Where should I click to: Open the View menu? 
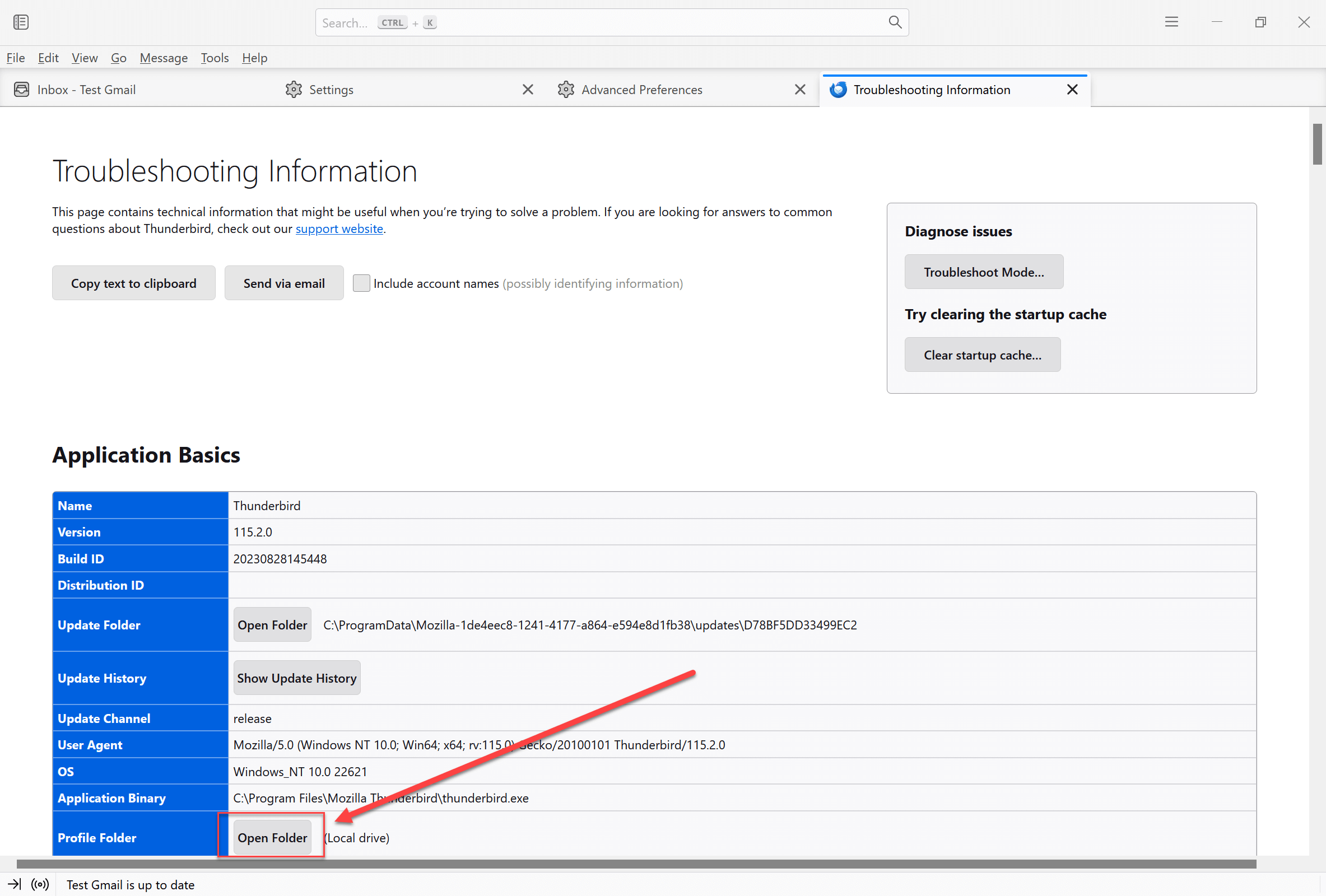click(85, 58)
